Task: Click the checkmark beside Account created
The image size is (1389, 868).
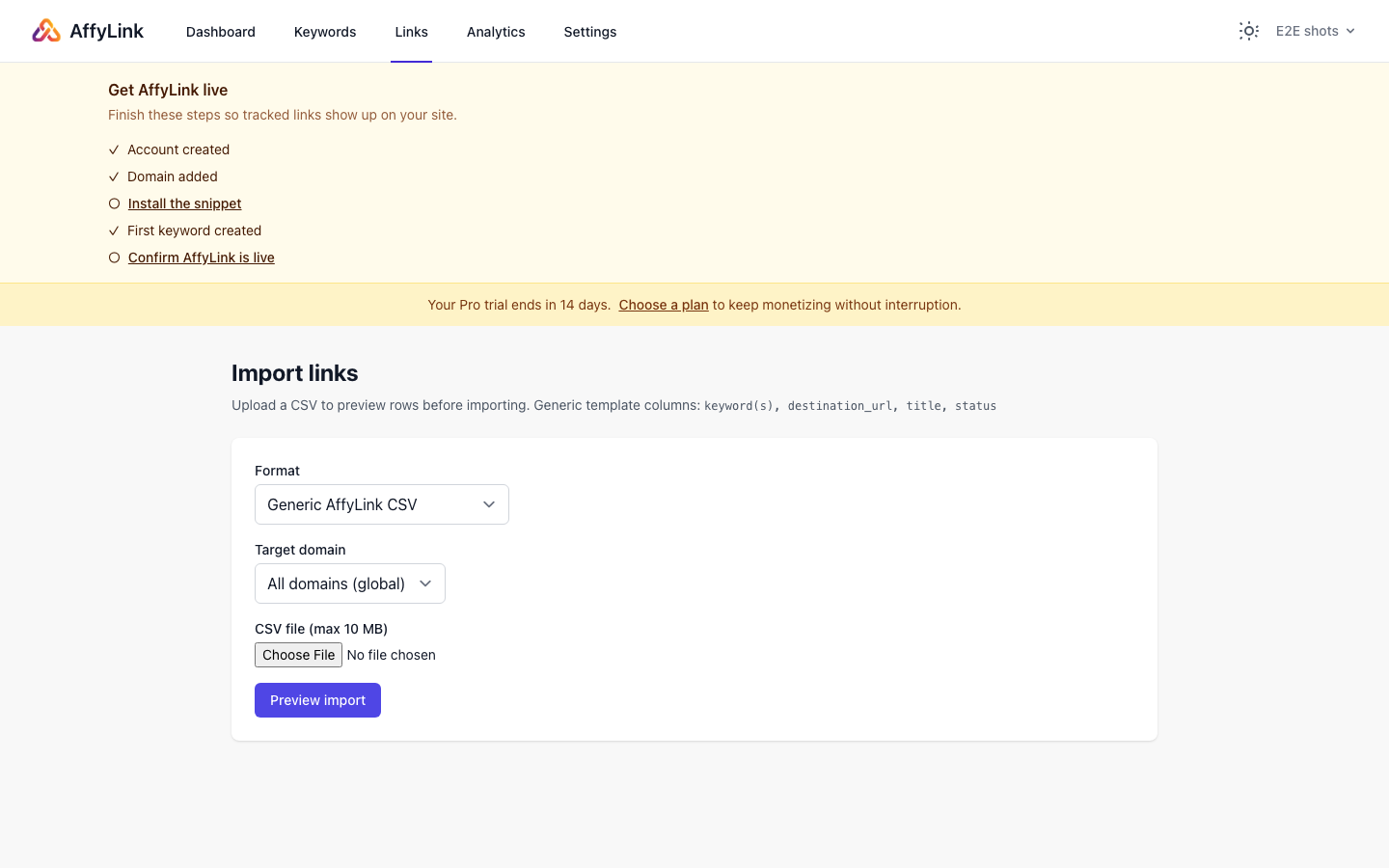Action: coord(114,149)
